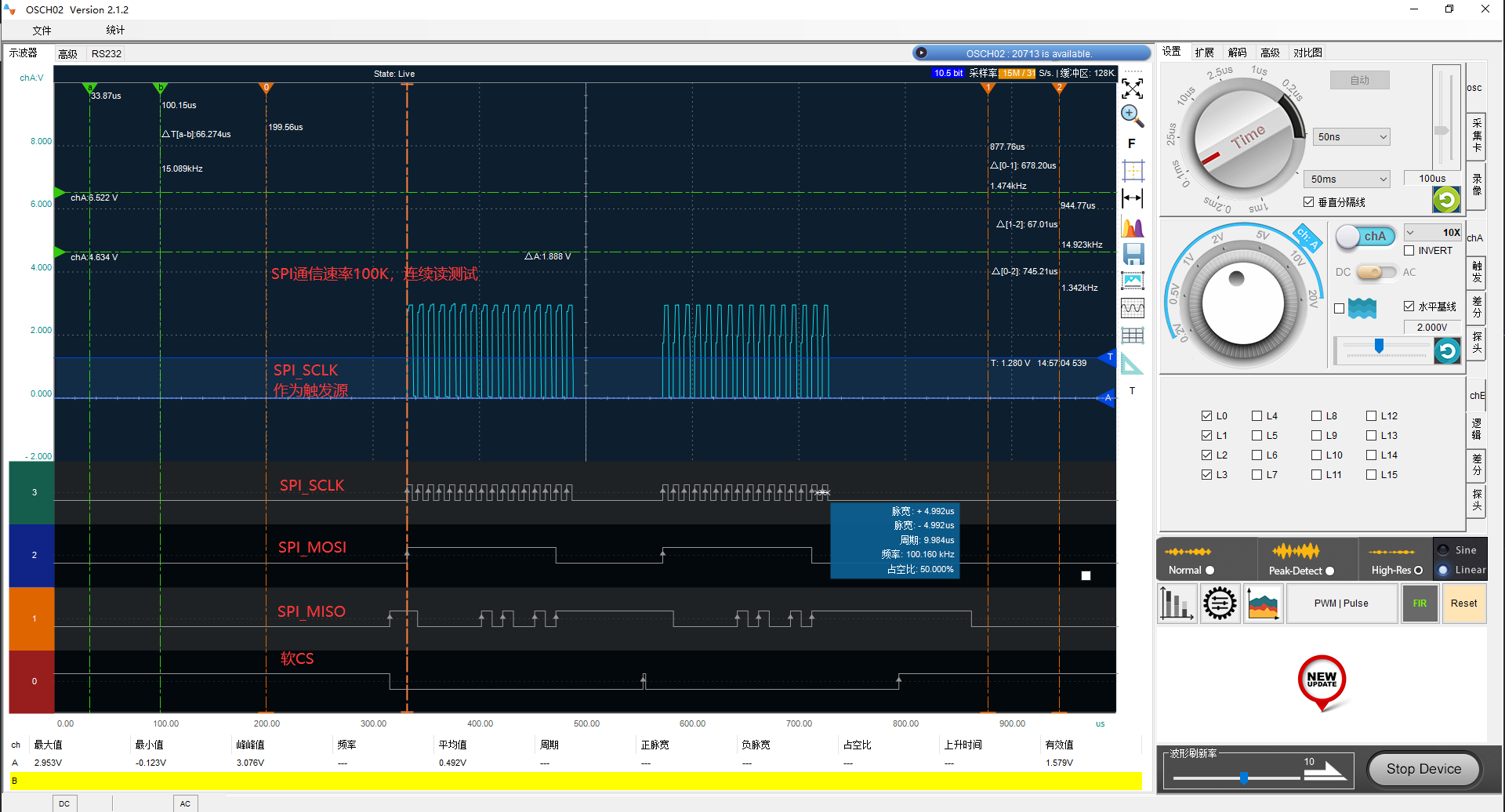Screen dimensions: 1505x812
Task: Select the triangle ruler tool icon
Action: point(1132,364)
